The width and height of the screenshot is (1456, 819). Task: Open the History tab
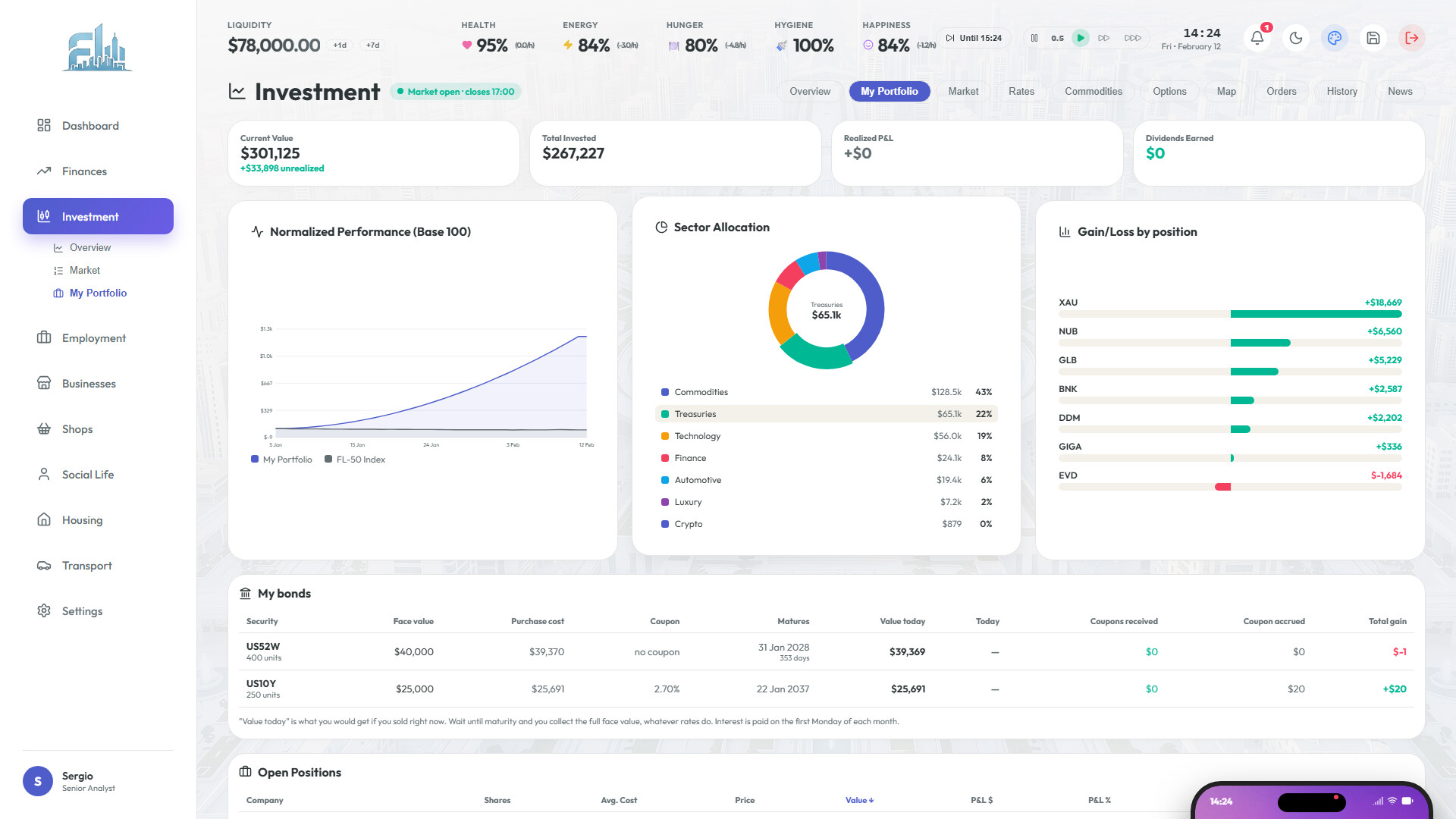(x=1342, y=92)
